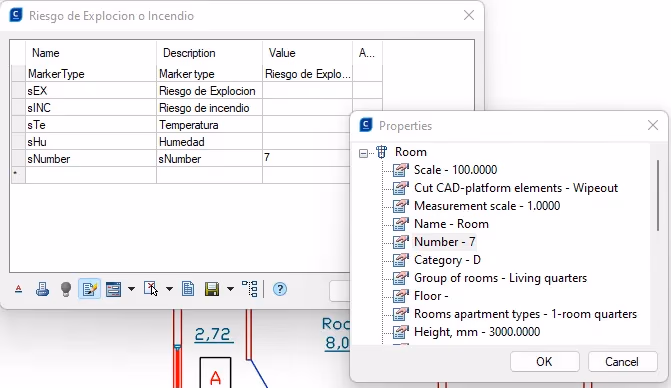This screenshot has width=671, height=388.
Task: Select the Floor property item
Action: click(x=431, y=296)
